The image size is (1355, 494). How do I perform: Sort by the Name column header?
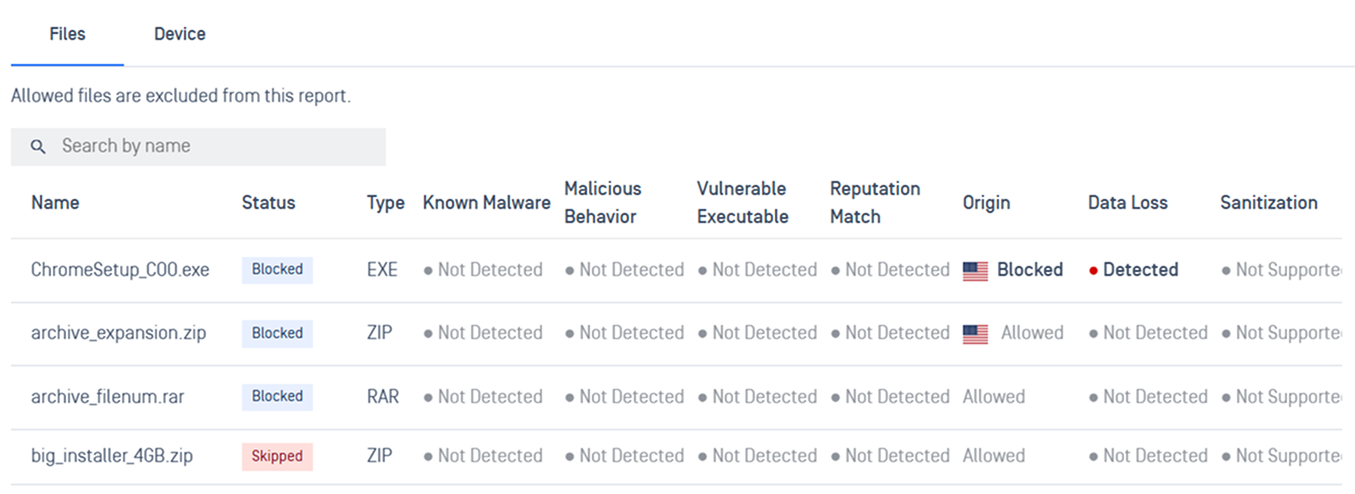coord(55,202)
